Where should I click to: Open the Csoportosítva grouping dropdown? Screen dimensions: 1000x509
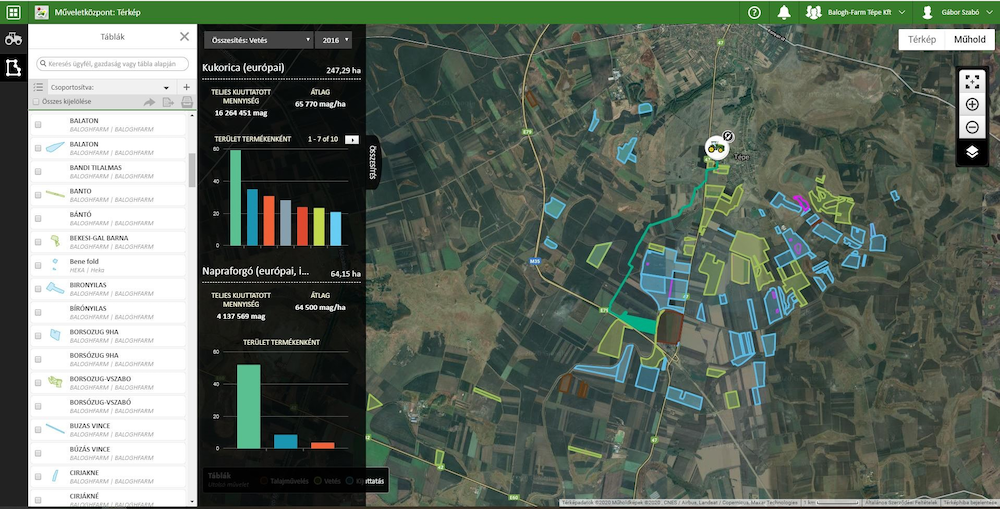[x=110, y=87]
